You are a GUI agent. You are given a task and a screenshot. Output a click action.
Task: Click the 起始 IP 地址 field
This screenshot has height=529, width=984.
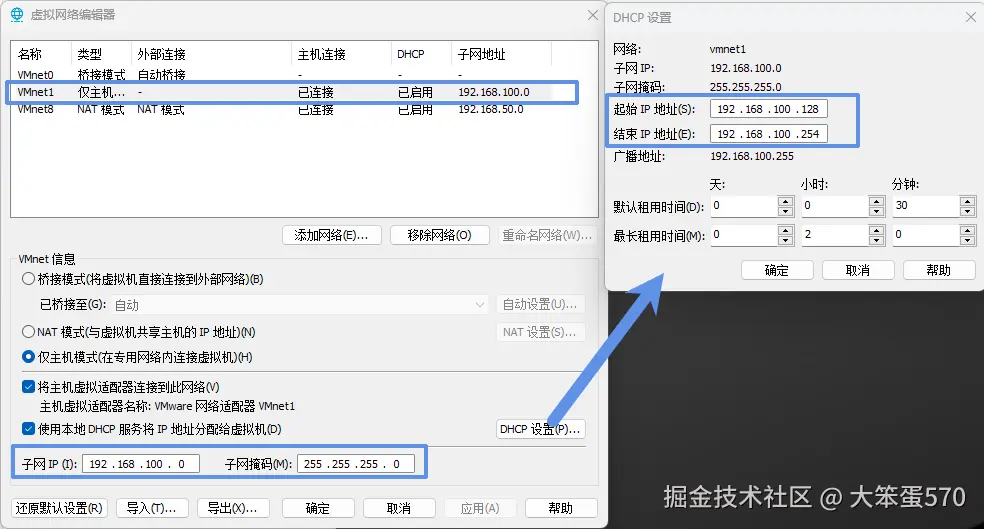click(769, 109)
